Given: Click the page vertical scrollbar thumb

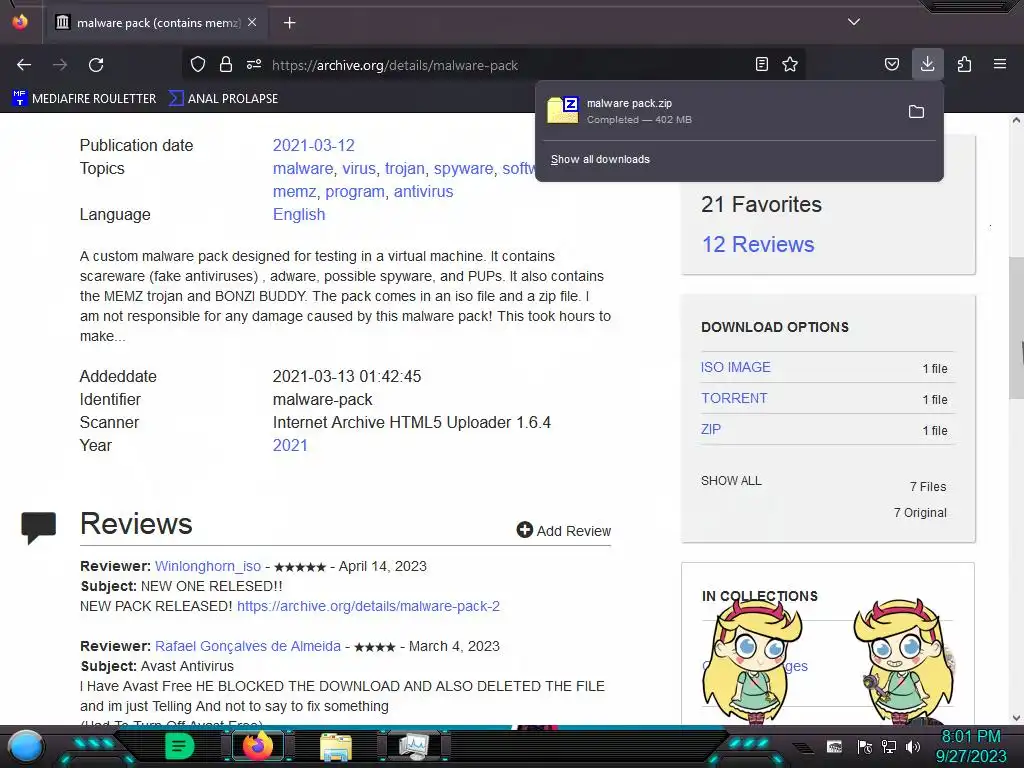Looking at the screenshot, I should coord(1016,328).
